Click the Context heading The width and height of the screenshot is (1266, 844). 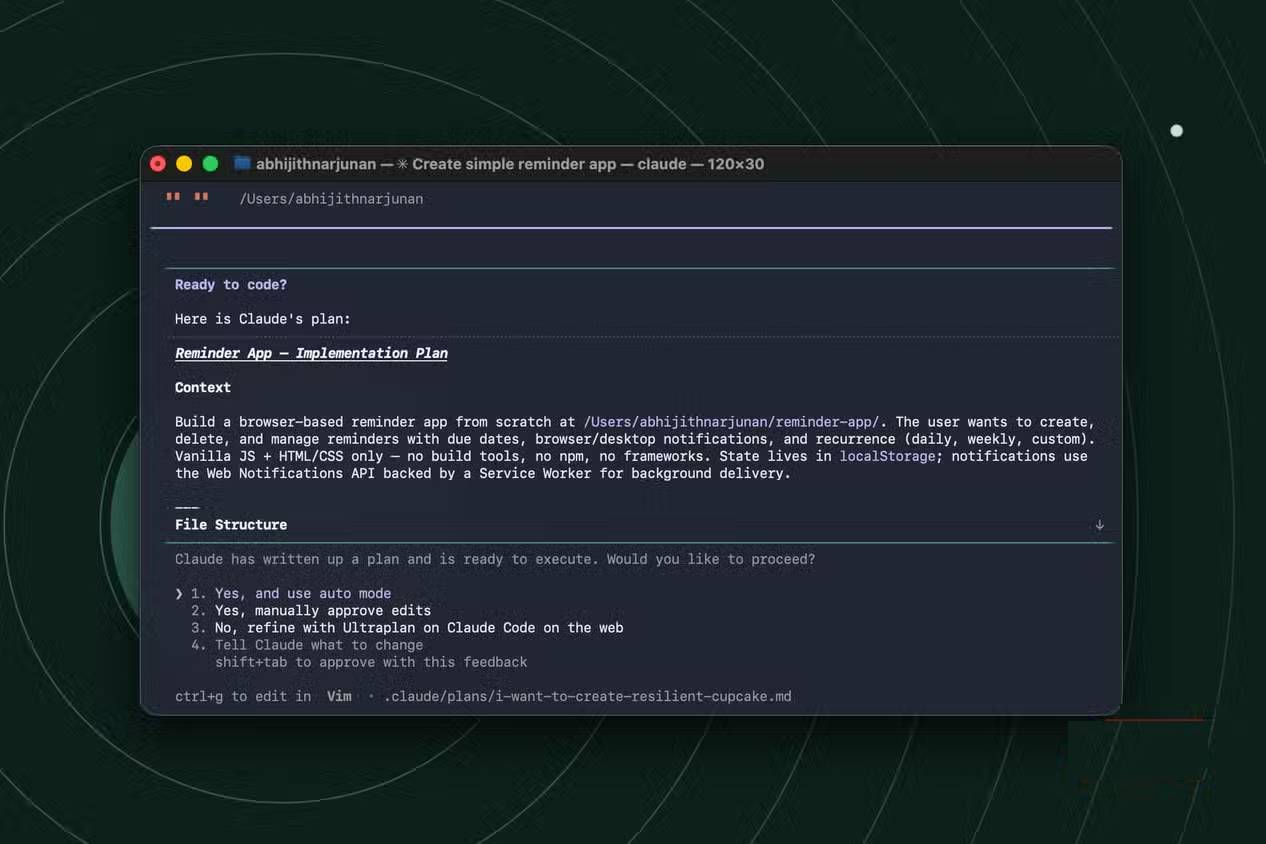[x=203, y=387]
